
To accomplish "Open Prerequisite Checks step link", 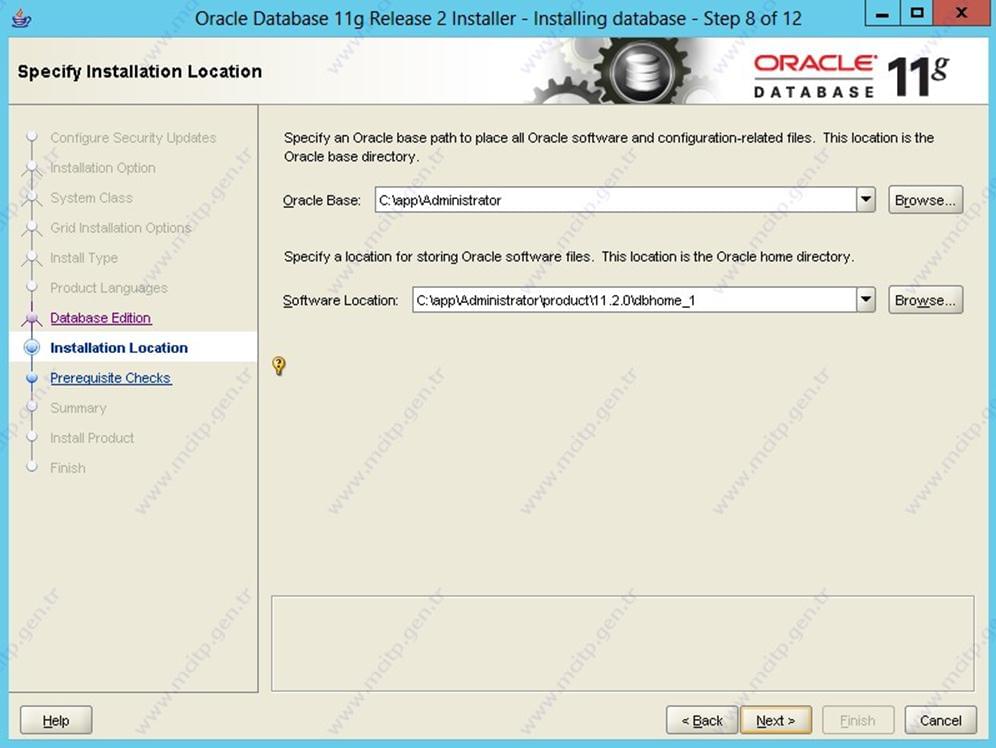I will 111,378.
